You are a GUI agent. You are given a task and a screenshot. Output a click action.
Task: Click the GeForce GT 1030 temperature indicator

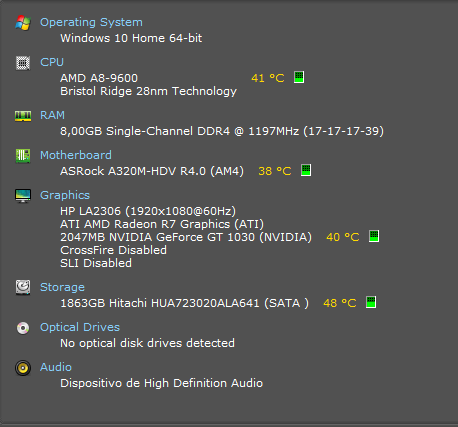click(374, 236)
